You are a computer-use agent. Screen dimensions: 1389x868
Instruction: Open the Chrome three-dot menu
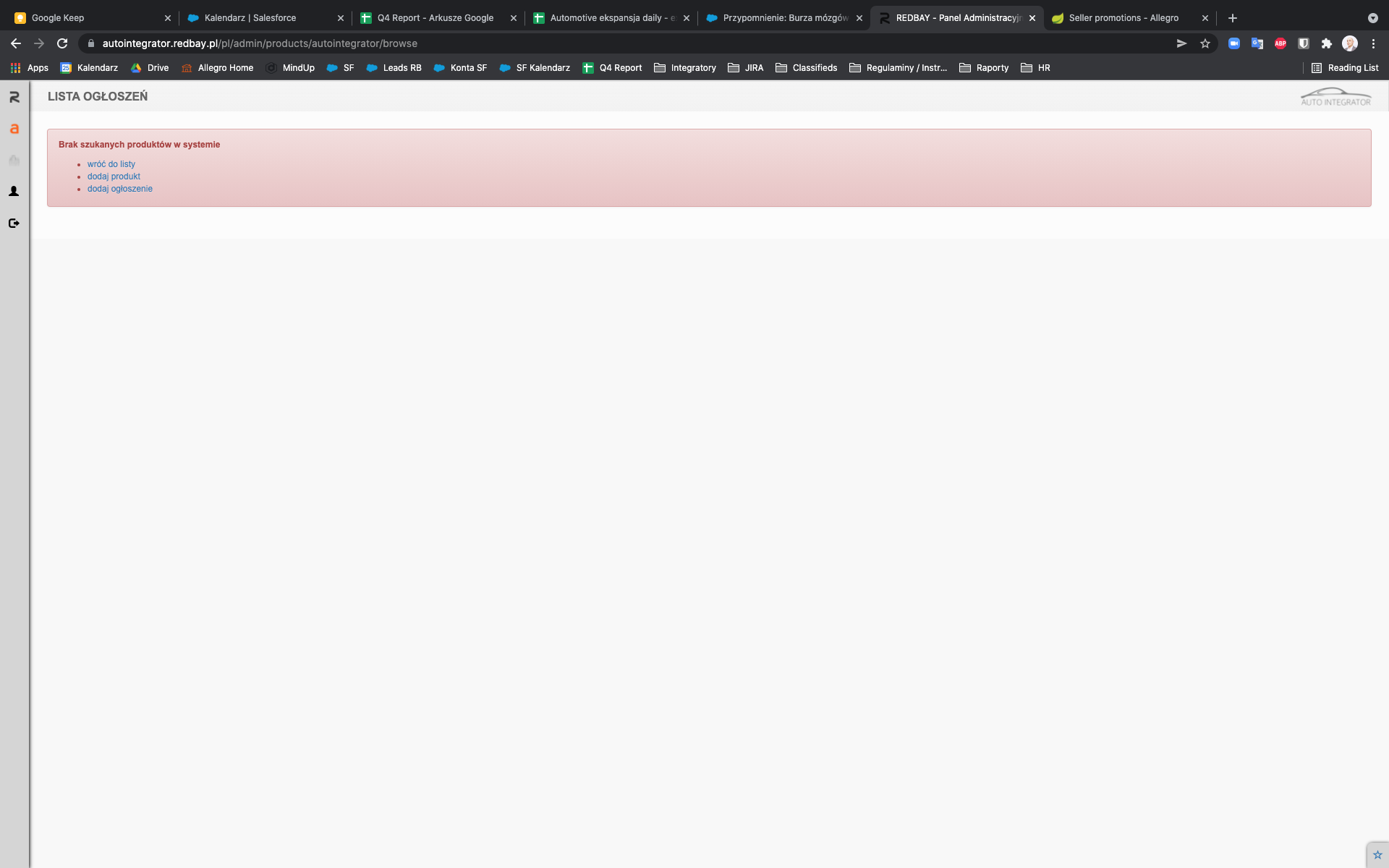tap(1373, 43)
